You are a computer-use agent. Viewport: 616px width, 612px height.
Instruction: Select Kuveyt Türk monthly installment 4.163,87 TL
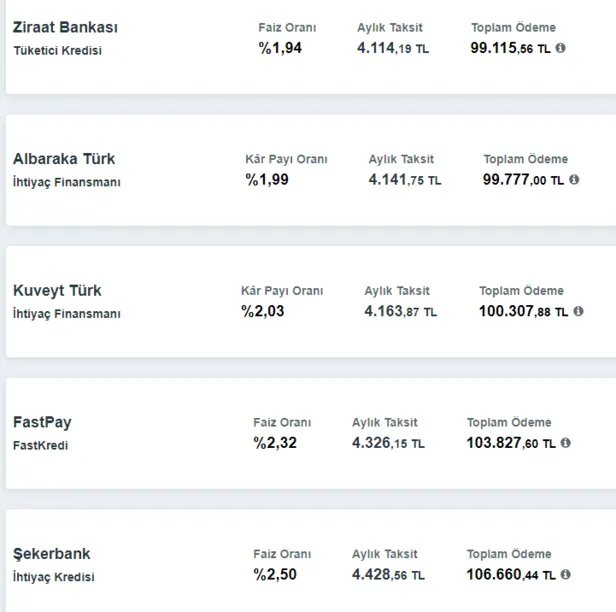click(x=400, y=312)
